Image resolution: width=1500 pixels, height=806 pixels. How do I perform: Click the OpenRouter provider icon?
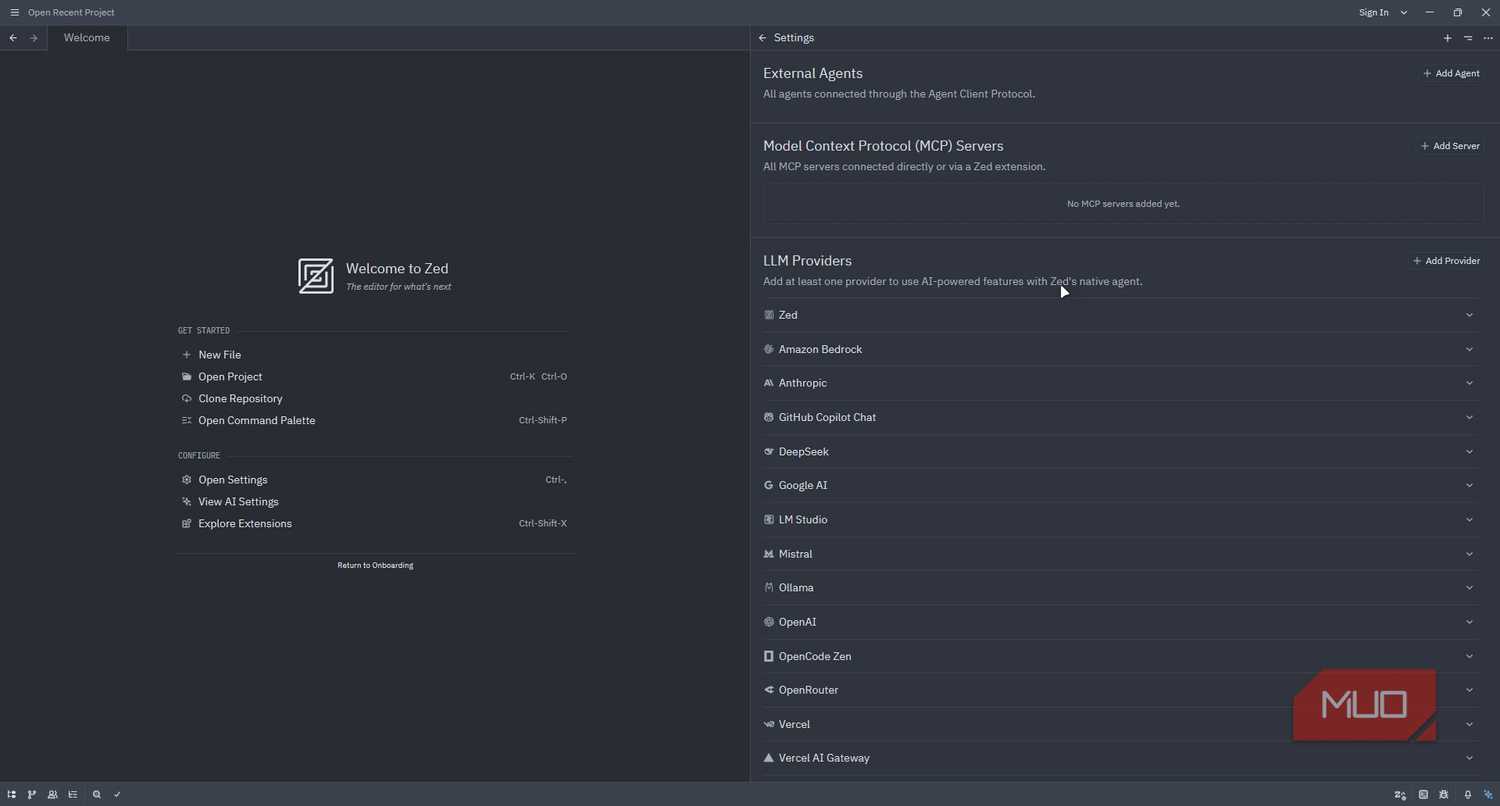tap(768, 690)
